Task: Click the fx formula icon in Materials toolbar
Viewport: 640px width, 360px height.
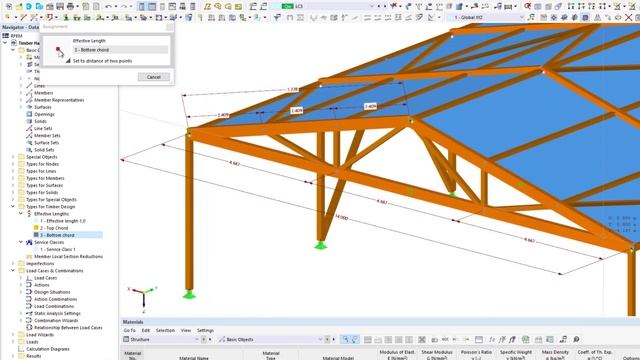Action: (x=492, y=339)
